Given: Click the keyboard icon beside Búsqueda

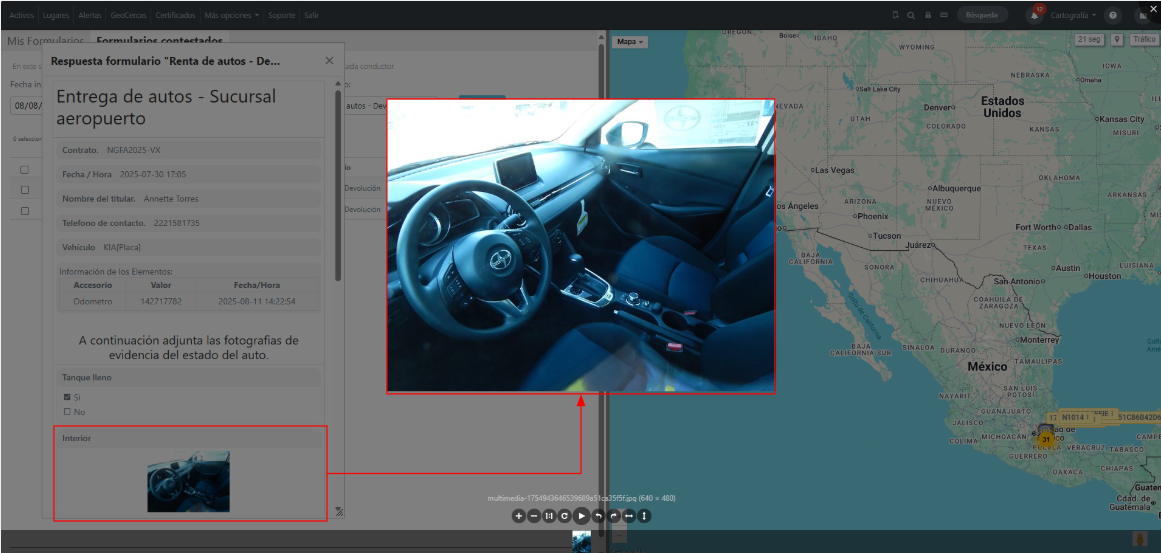Looking at the screenshot, I should (x=944, y=15).
